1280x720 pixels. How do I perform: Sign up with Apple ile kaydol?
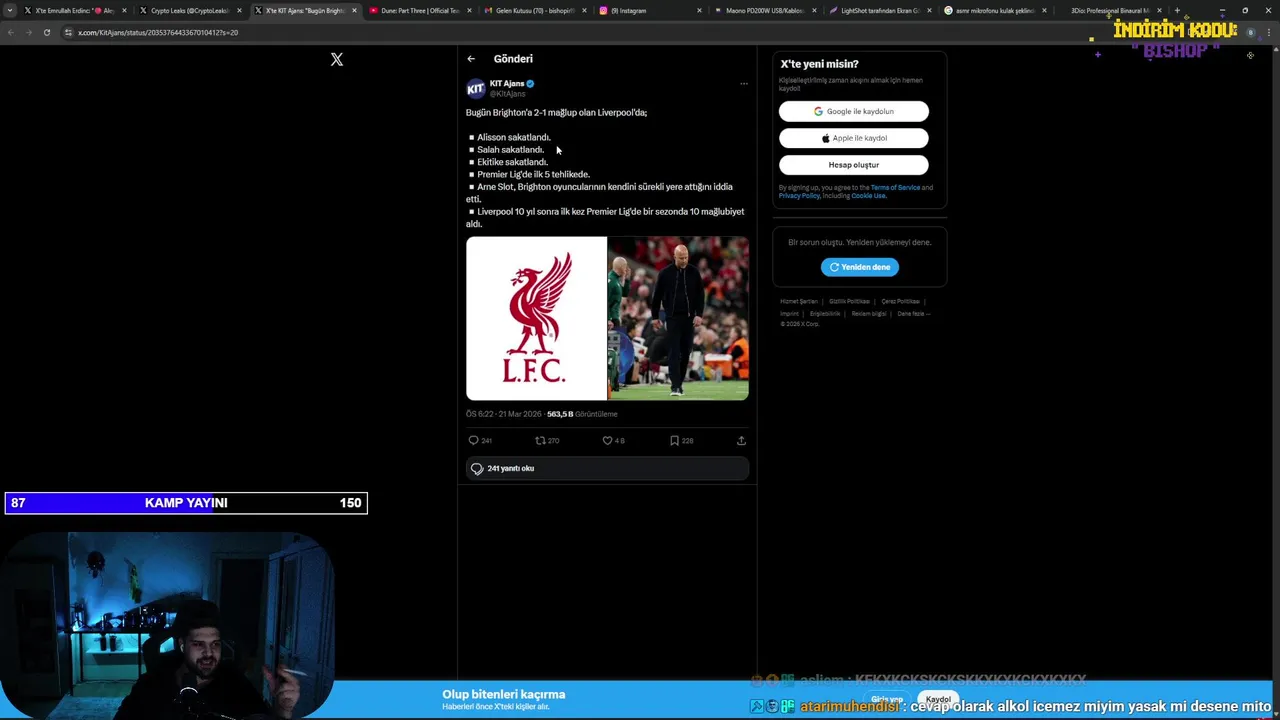pos(854,138)
